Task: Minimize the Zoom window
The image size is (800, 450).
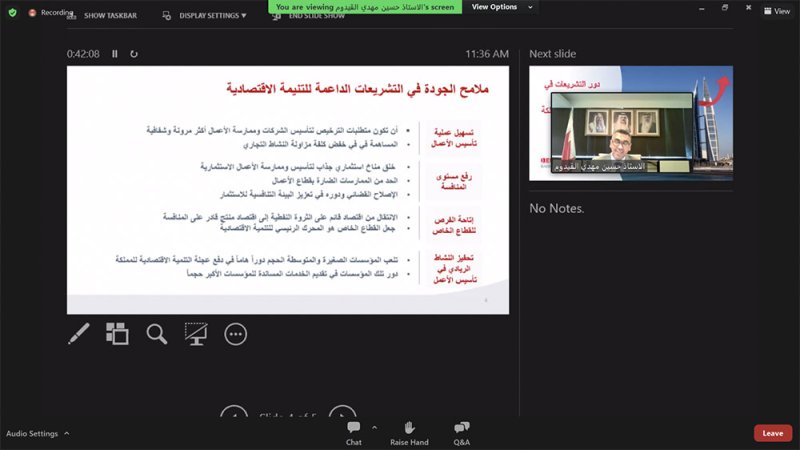Action: coord(702,8)
